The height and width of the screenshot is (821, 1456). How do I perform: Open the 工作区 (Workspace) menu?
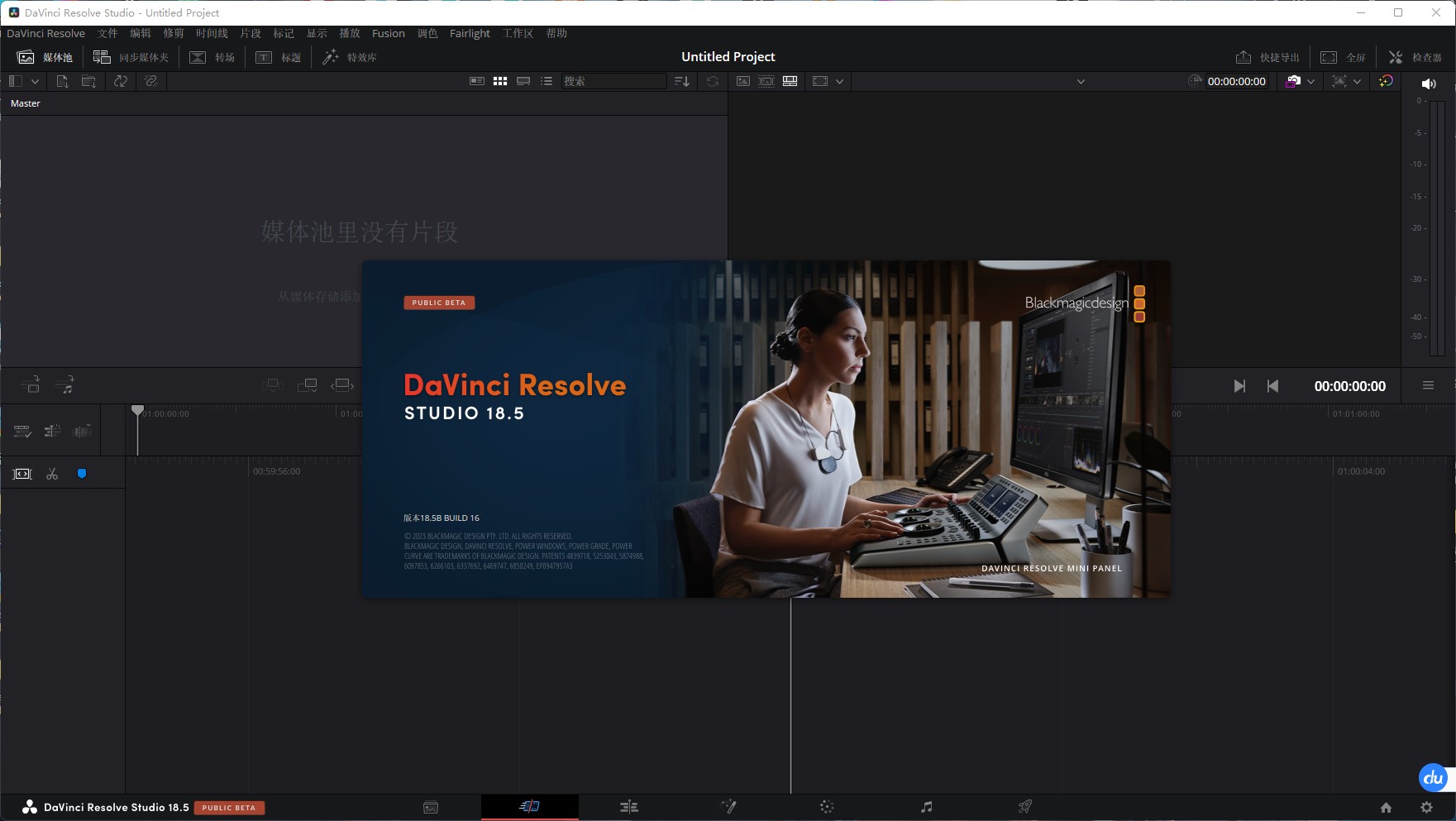coord(518,33)
